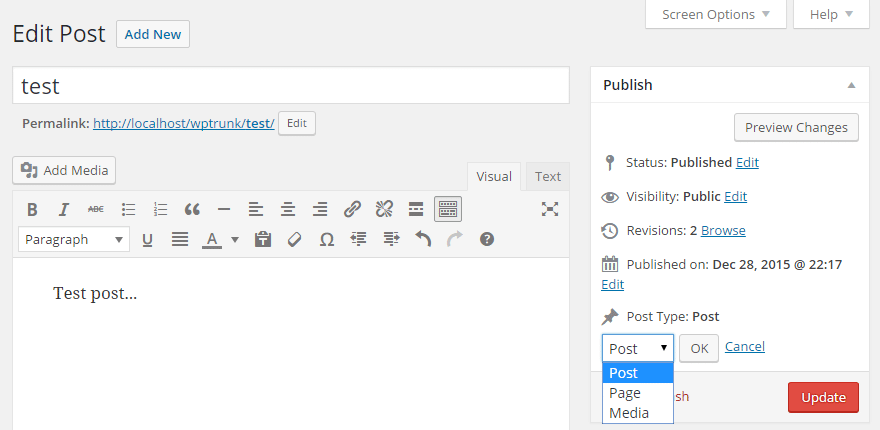Browse post revisions link

pyautogui.click(x=723, y=231)
